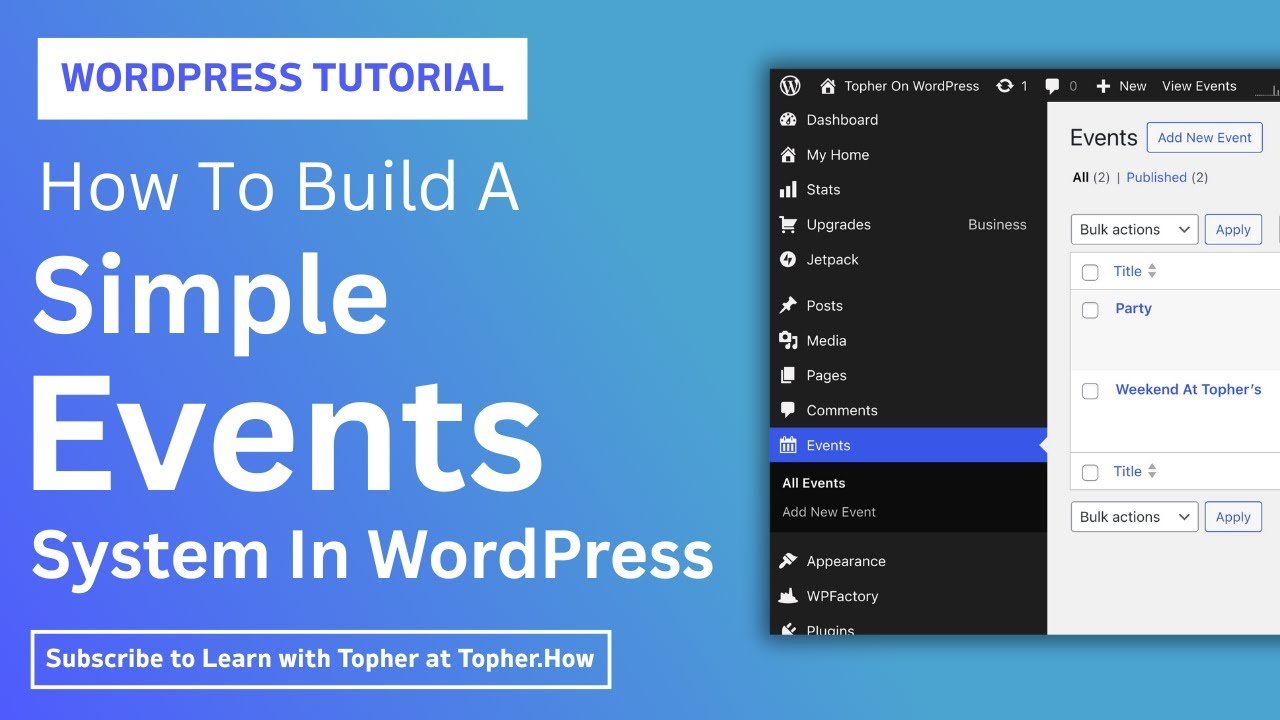Screen dimensions: 1280x720
Task: Click the top Apply button
Action: [1233, 230]
